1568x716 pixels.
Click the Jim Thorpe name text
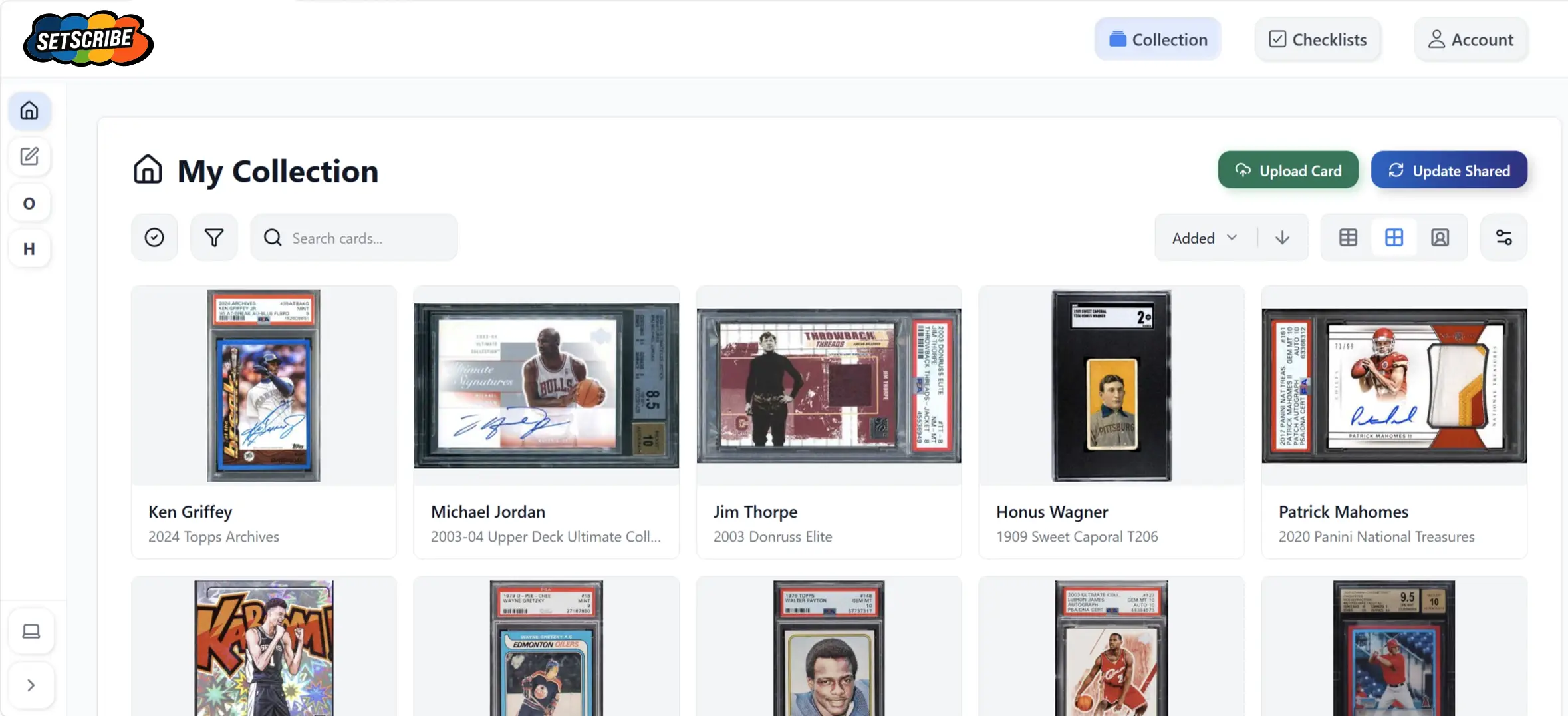pos(755,512)
